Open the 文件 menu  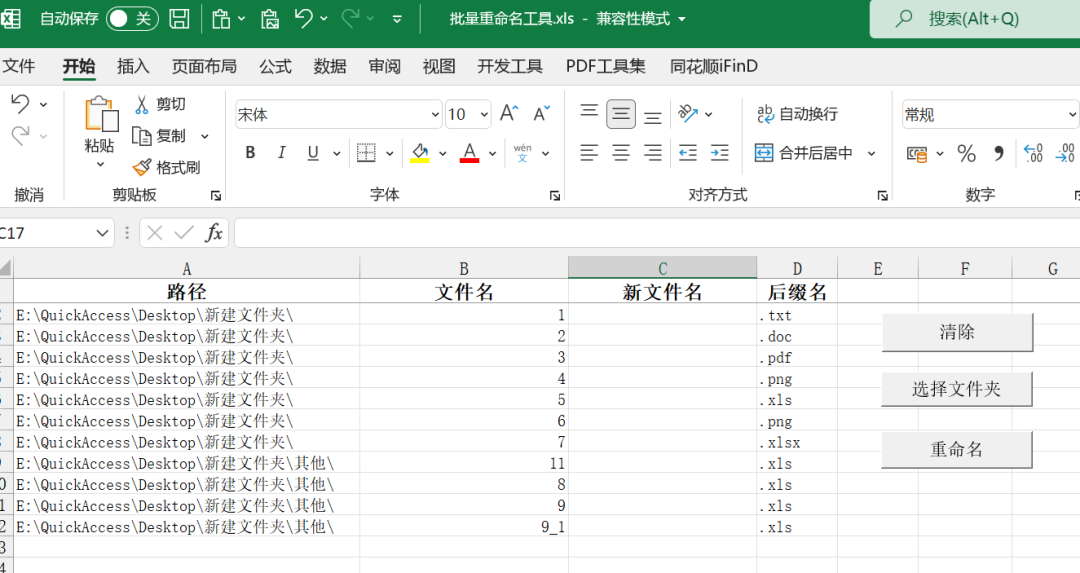click(19, 66)
